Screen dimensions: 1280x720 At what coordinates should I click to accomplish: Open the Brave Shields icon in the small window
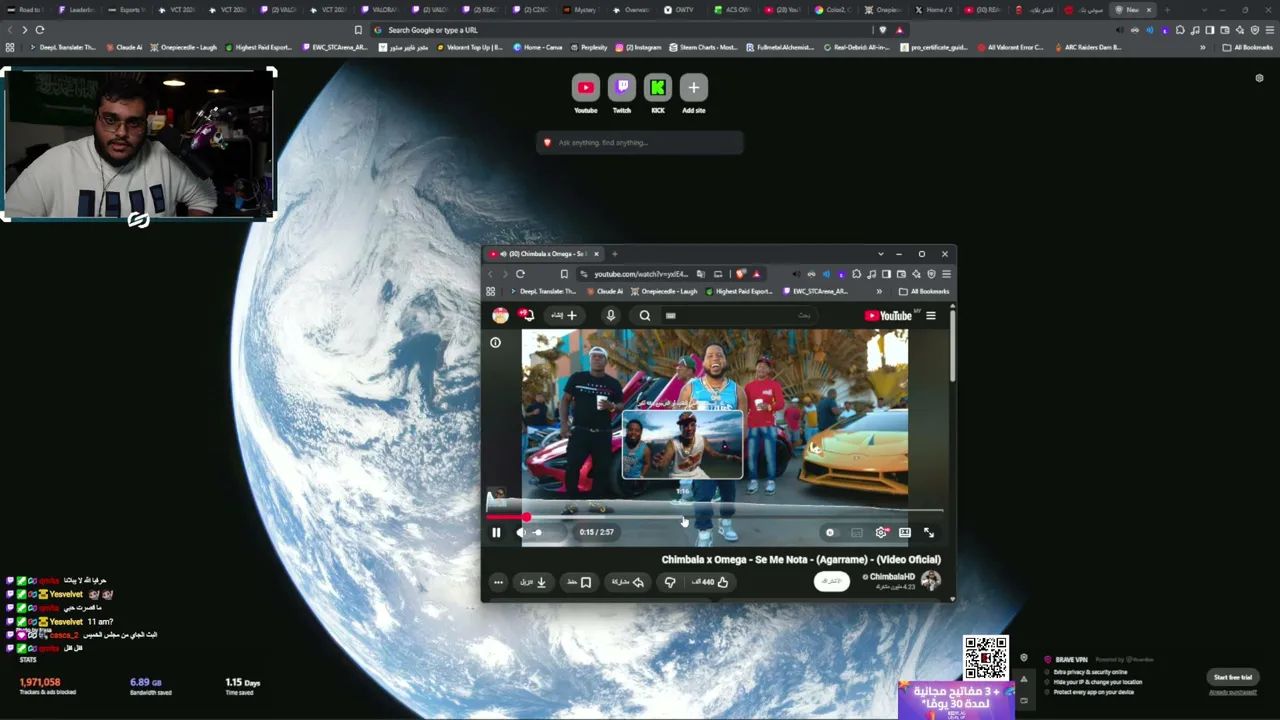pyautogui.click(x=741, y=274)
